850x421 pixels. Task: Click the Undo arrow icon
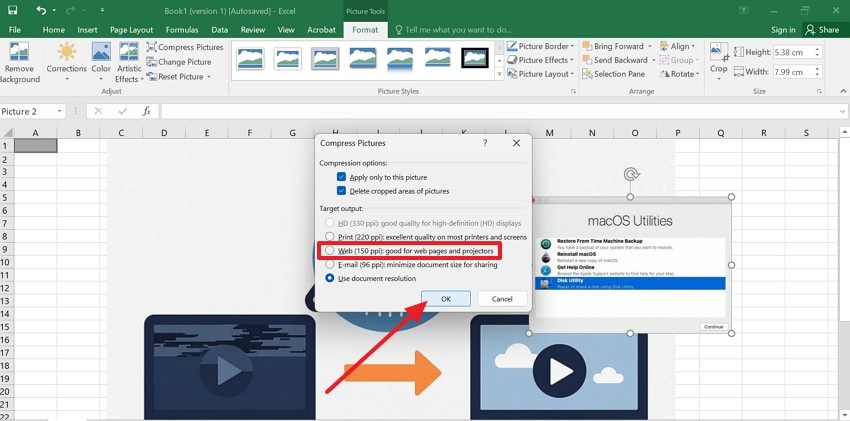coord(41,10)
